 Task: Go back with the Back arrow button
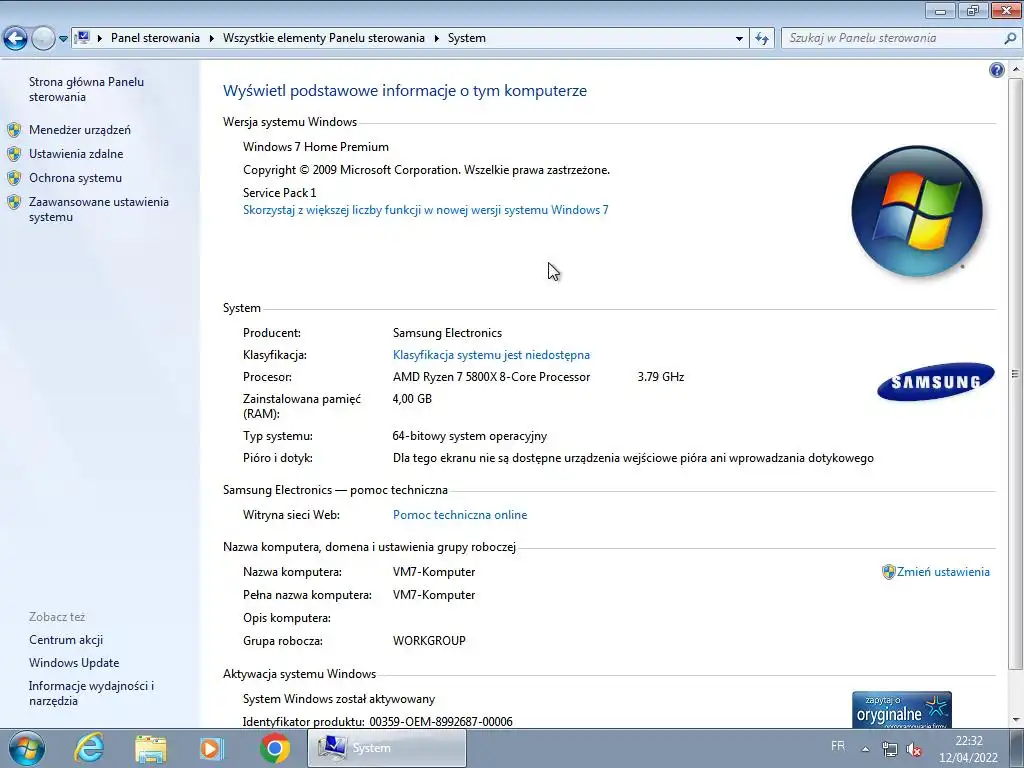[16, 38]
